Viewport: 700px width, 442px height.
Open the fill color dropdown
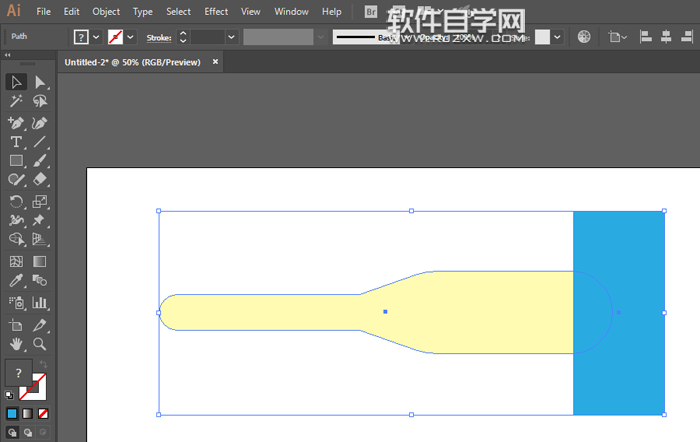[97, 37]
